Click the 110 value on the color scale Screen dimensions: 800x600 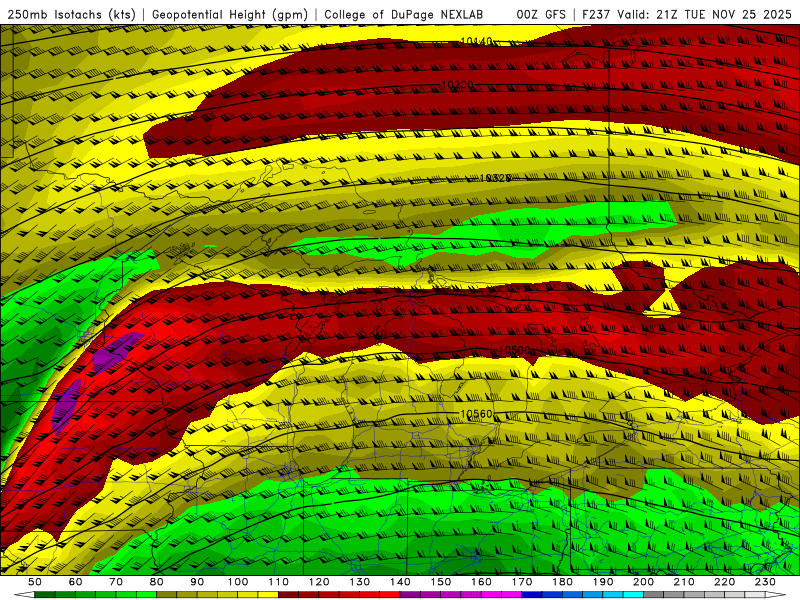(x=279, y=582)
